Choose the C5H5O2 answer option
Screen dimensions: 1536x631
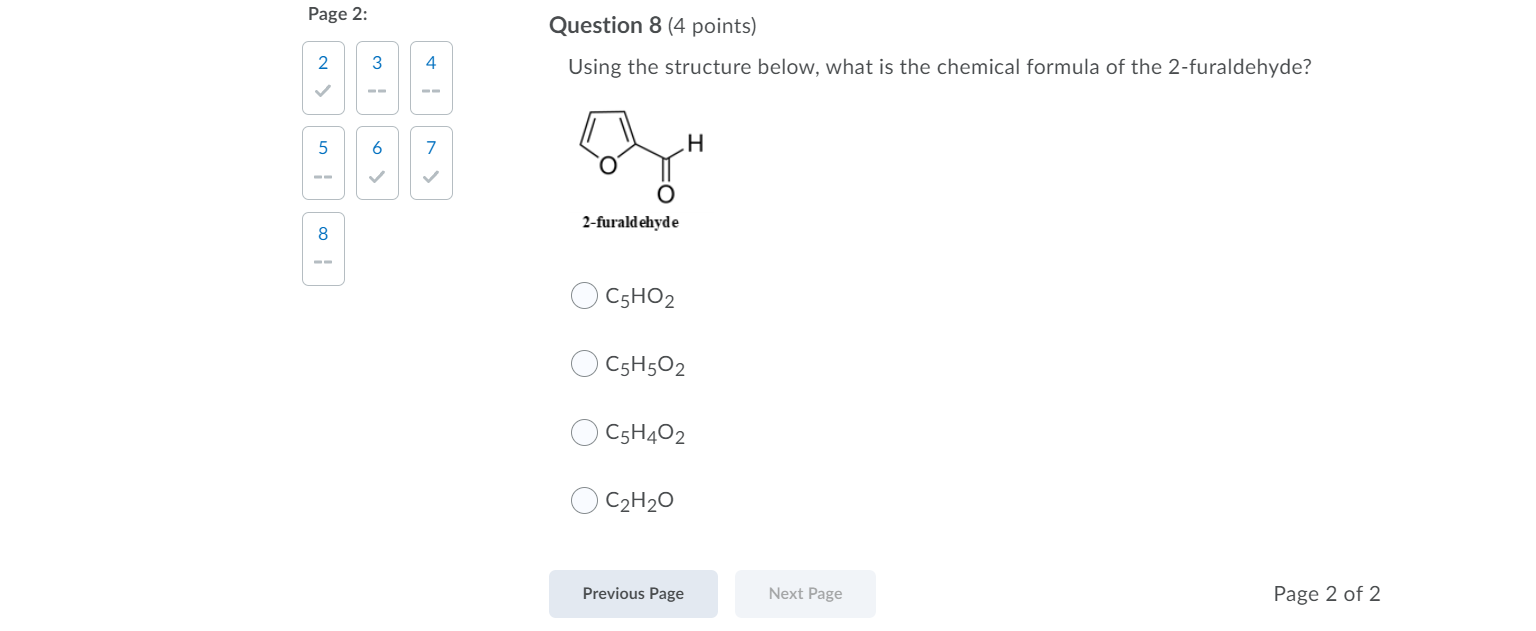584,363
